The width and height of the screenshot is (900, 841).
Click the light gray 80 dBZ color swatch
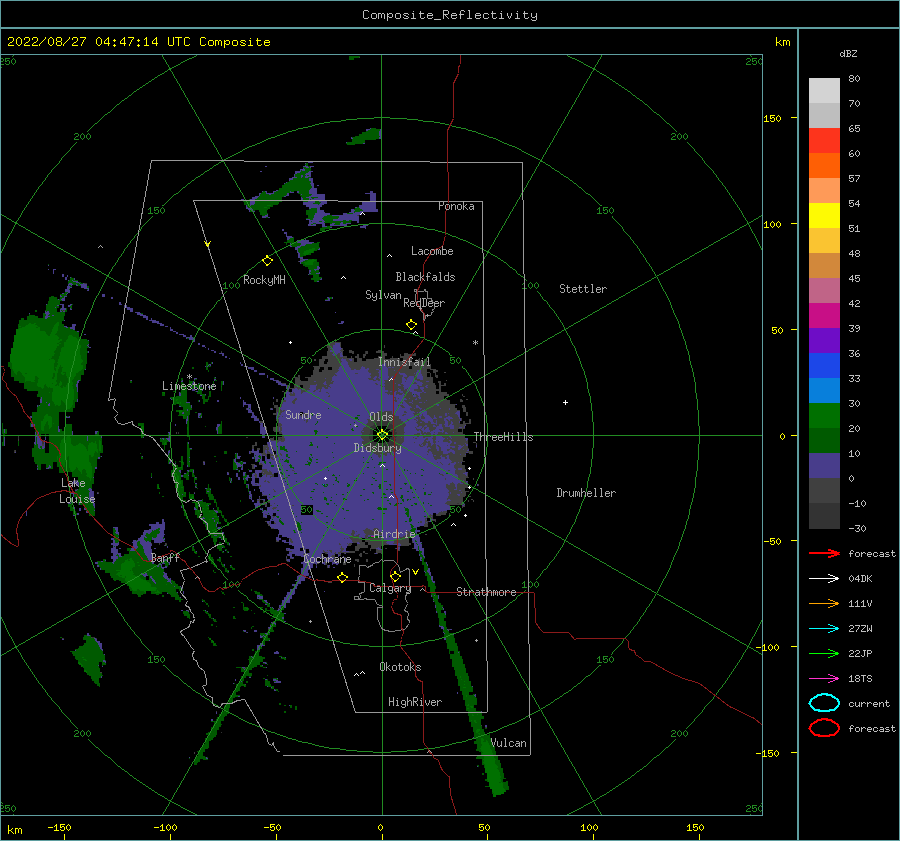click(x=824, y=90)
